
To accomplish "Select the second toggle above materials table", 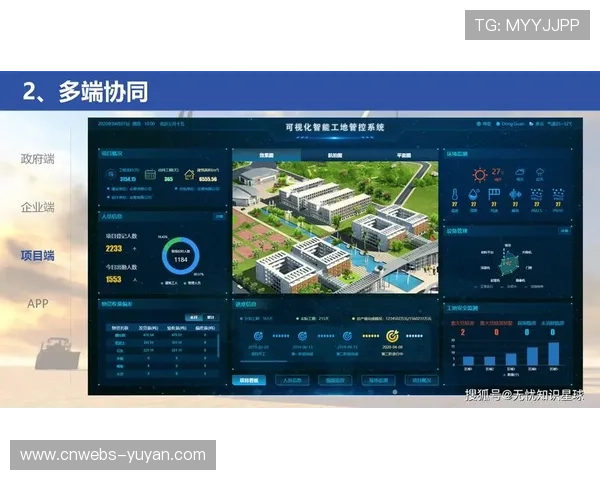I will coord(210,317).
